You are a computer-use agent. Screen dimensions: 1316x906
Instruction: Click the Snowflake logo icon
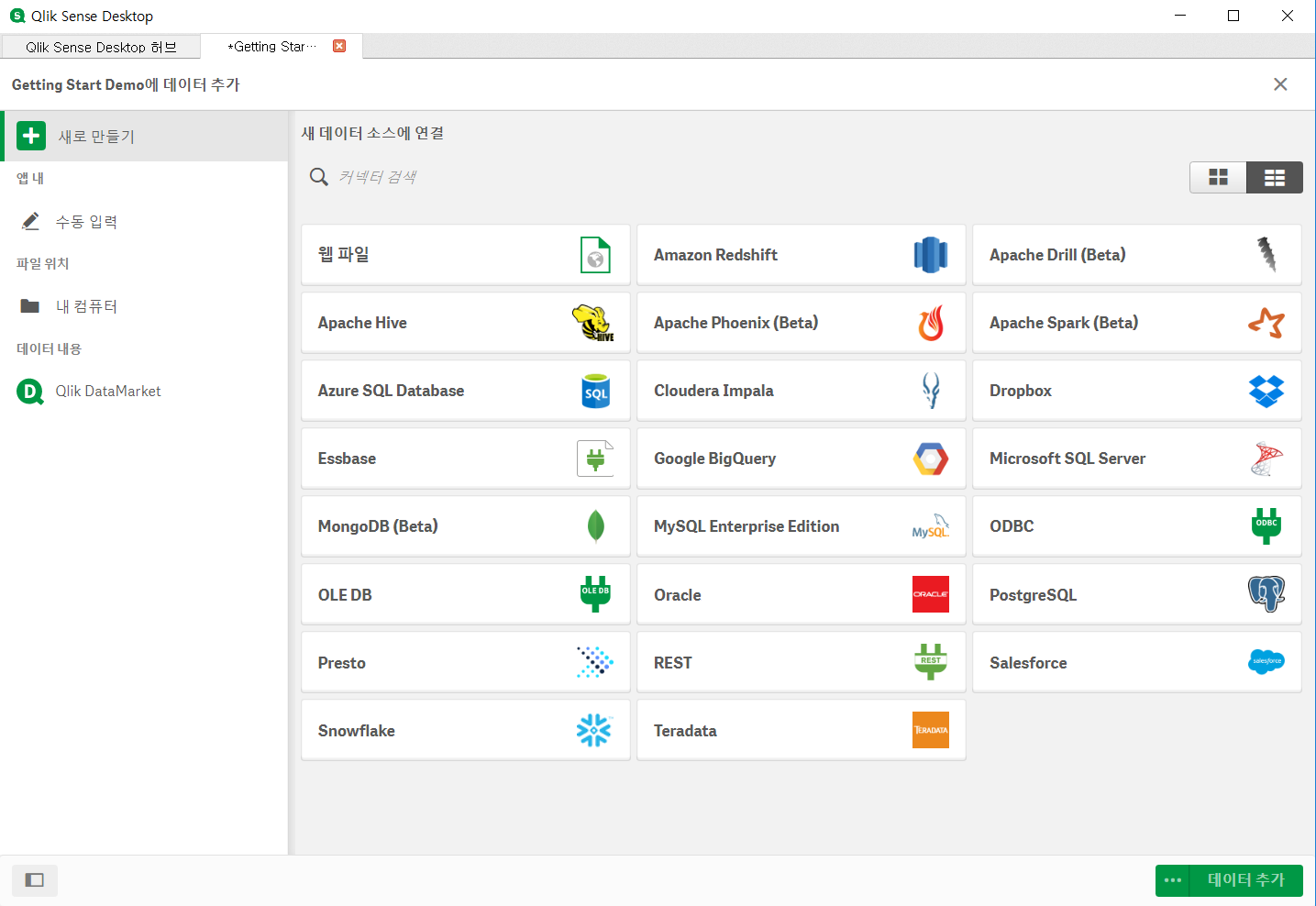(x=594, y=730)
